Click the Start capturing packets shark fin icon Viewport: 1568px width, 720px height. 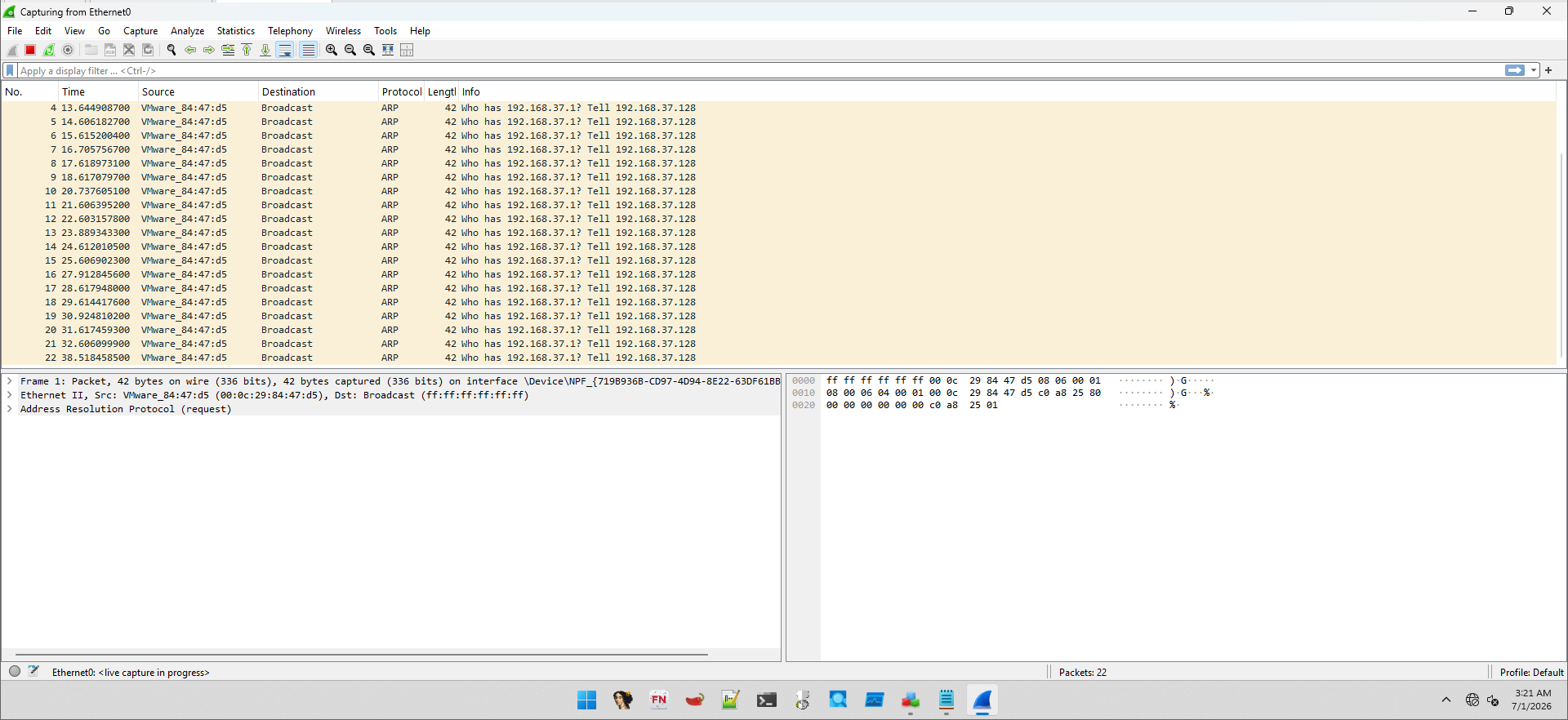point(11,50)
